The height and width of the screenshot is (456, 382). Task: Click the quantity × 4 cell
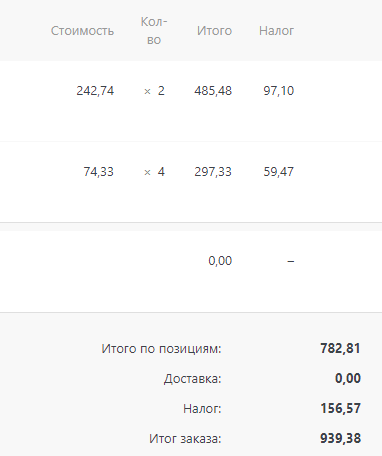click(x=154, y=172)
